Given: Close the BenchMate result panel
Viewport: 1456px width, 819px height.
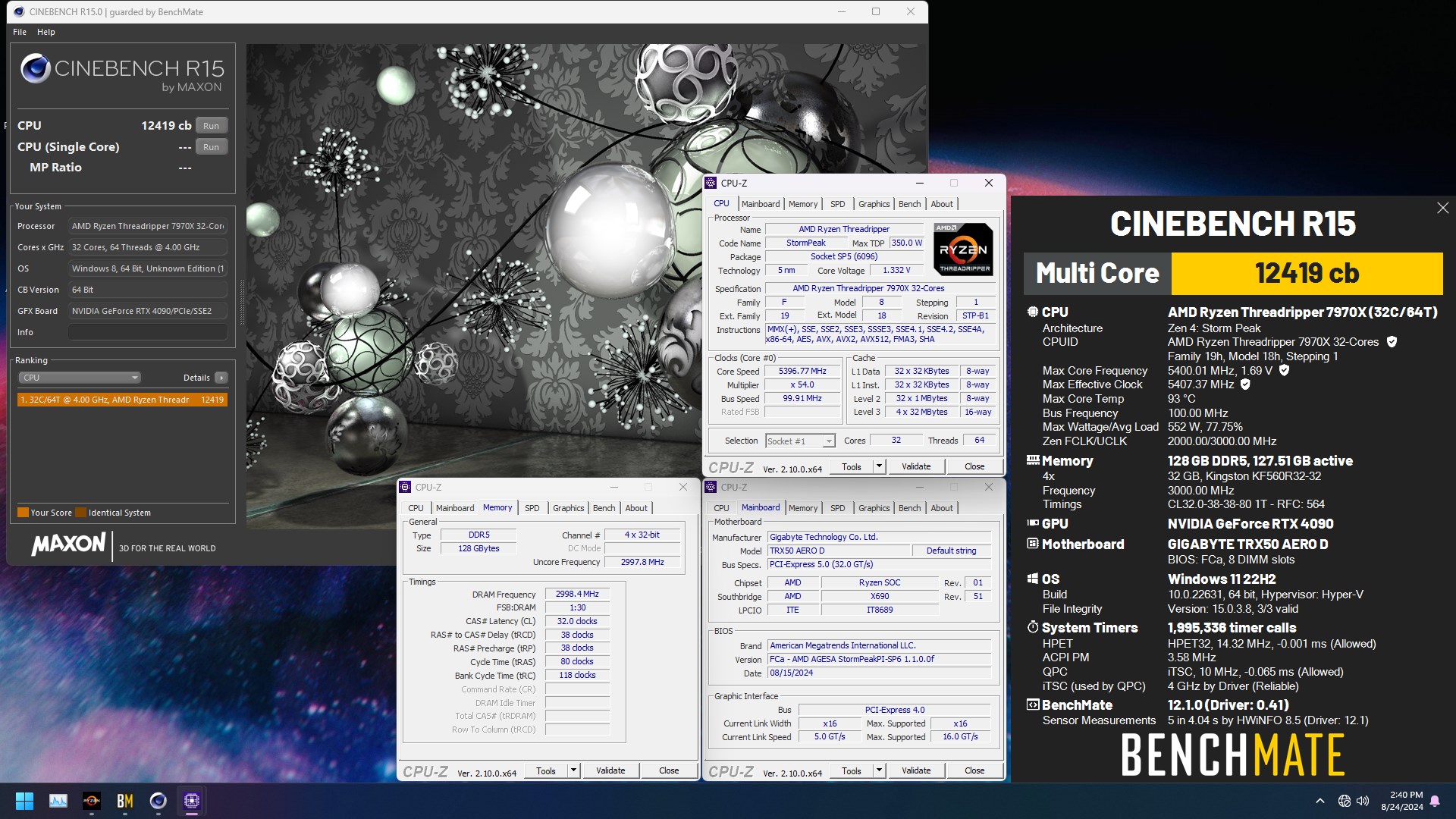Looking at the screenshot, I should pos(1442,208).
